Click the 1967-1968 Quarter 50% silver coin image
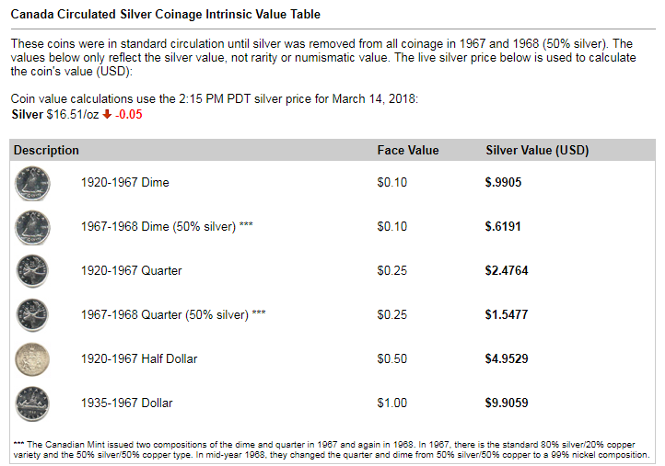The width and height of the screenshot is (665, 466). tap(32, 315)
